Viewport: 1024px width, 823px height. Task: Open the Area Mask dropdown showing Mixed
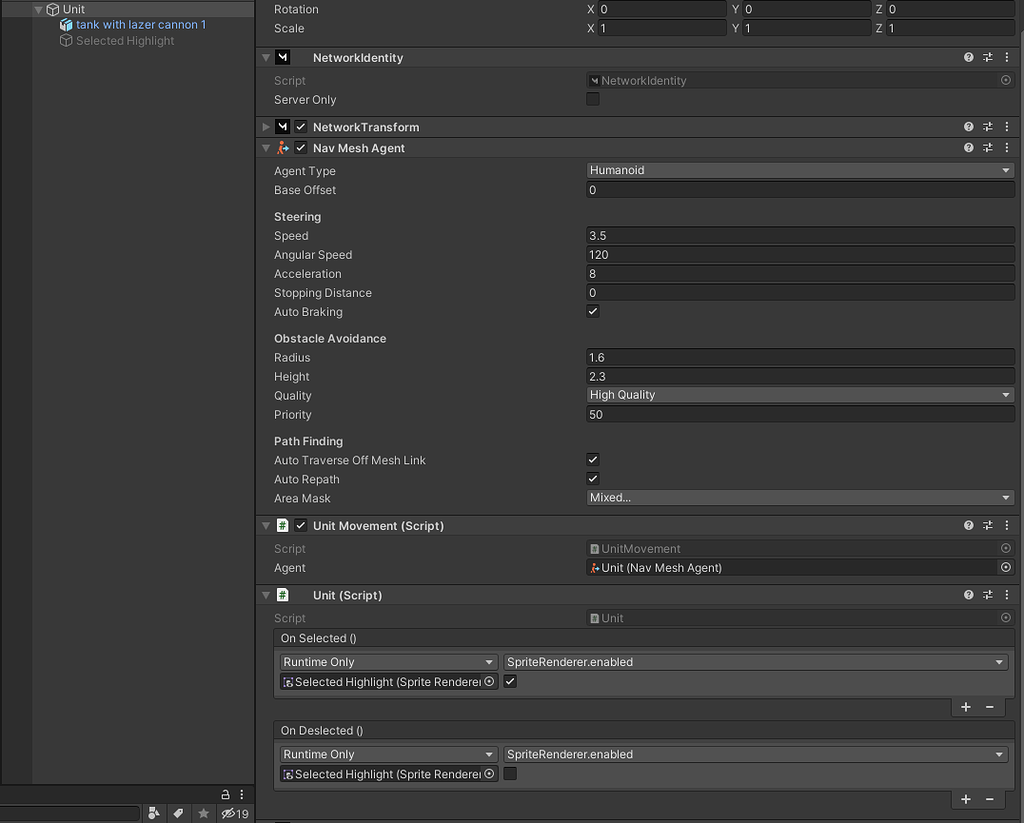798,497
